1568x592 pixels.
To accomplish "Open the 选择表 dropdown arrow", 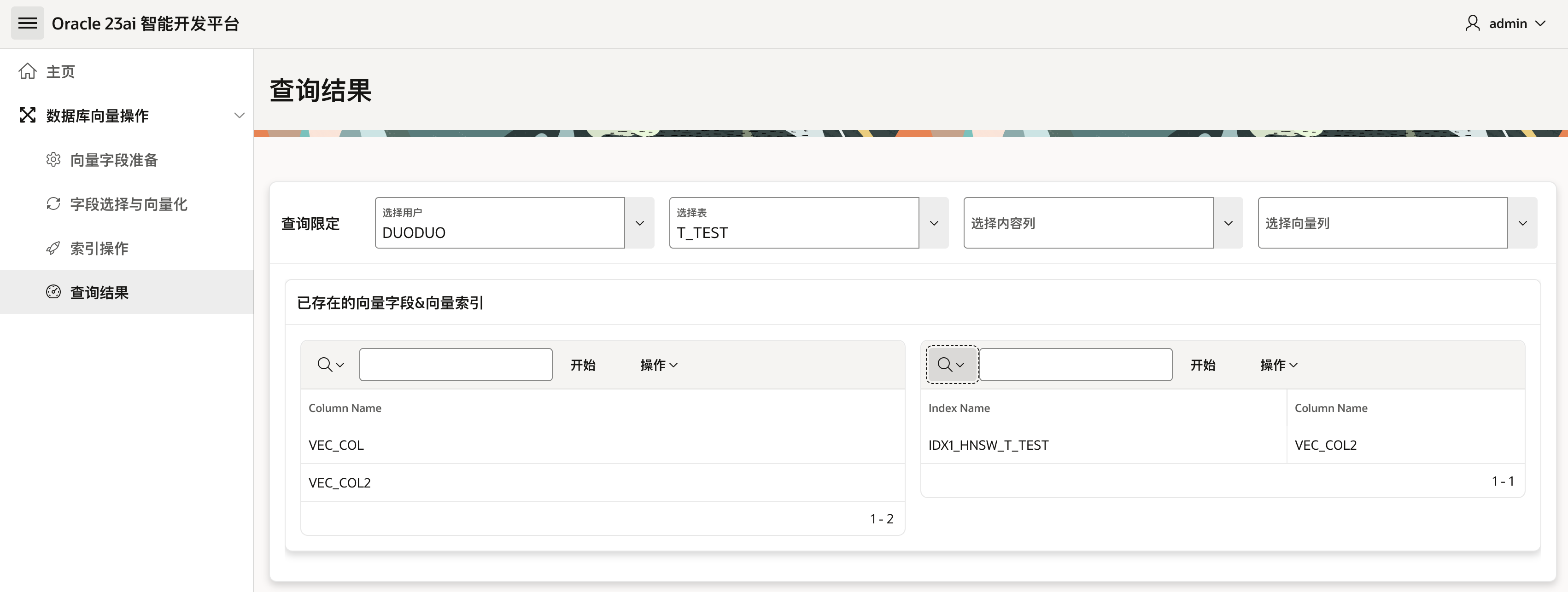I will pos(934,223).
